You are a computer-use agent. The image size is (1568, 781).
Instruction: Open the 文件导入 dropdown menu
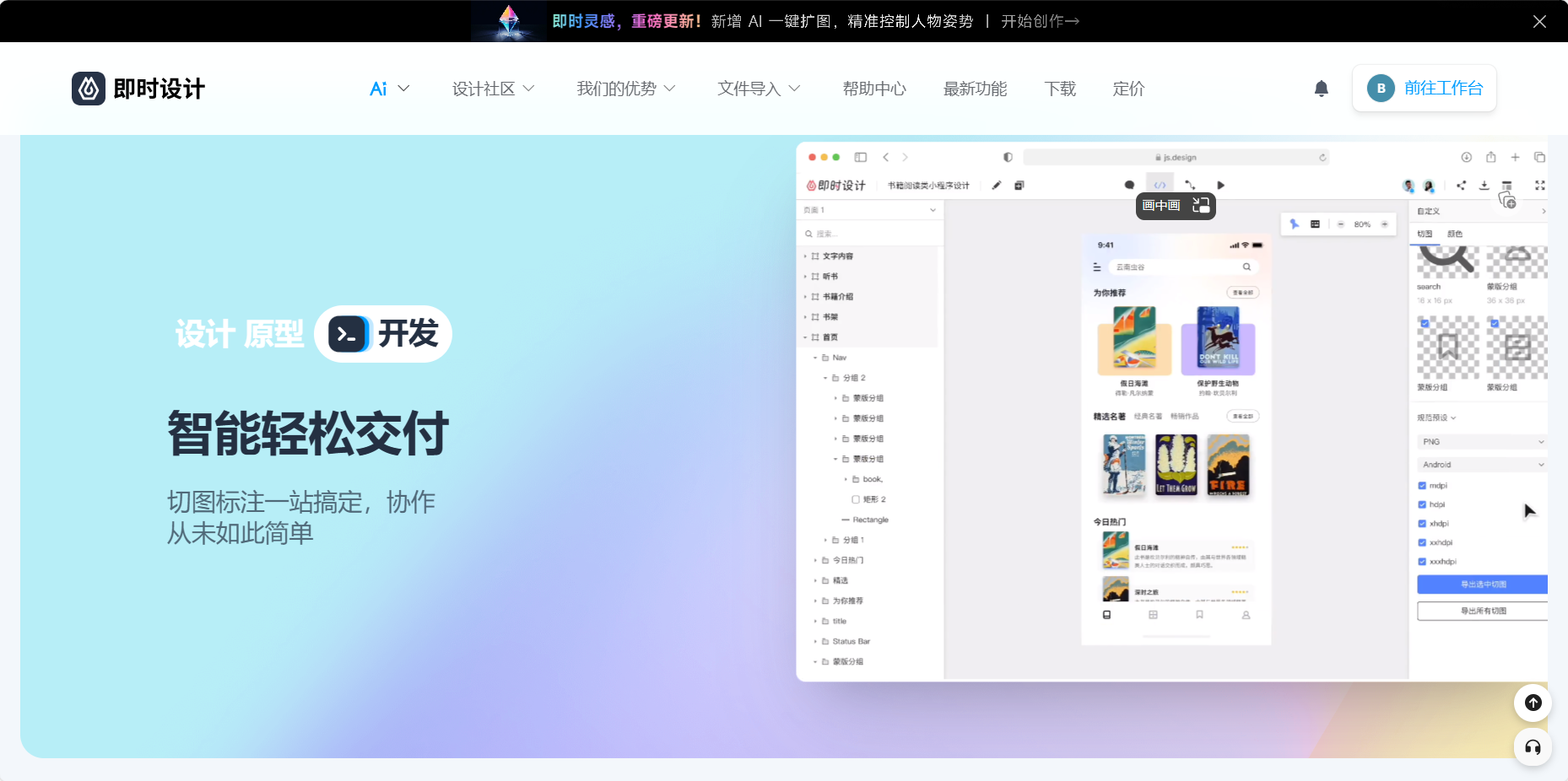coord(759,89)
